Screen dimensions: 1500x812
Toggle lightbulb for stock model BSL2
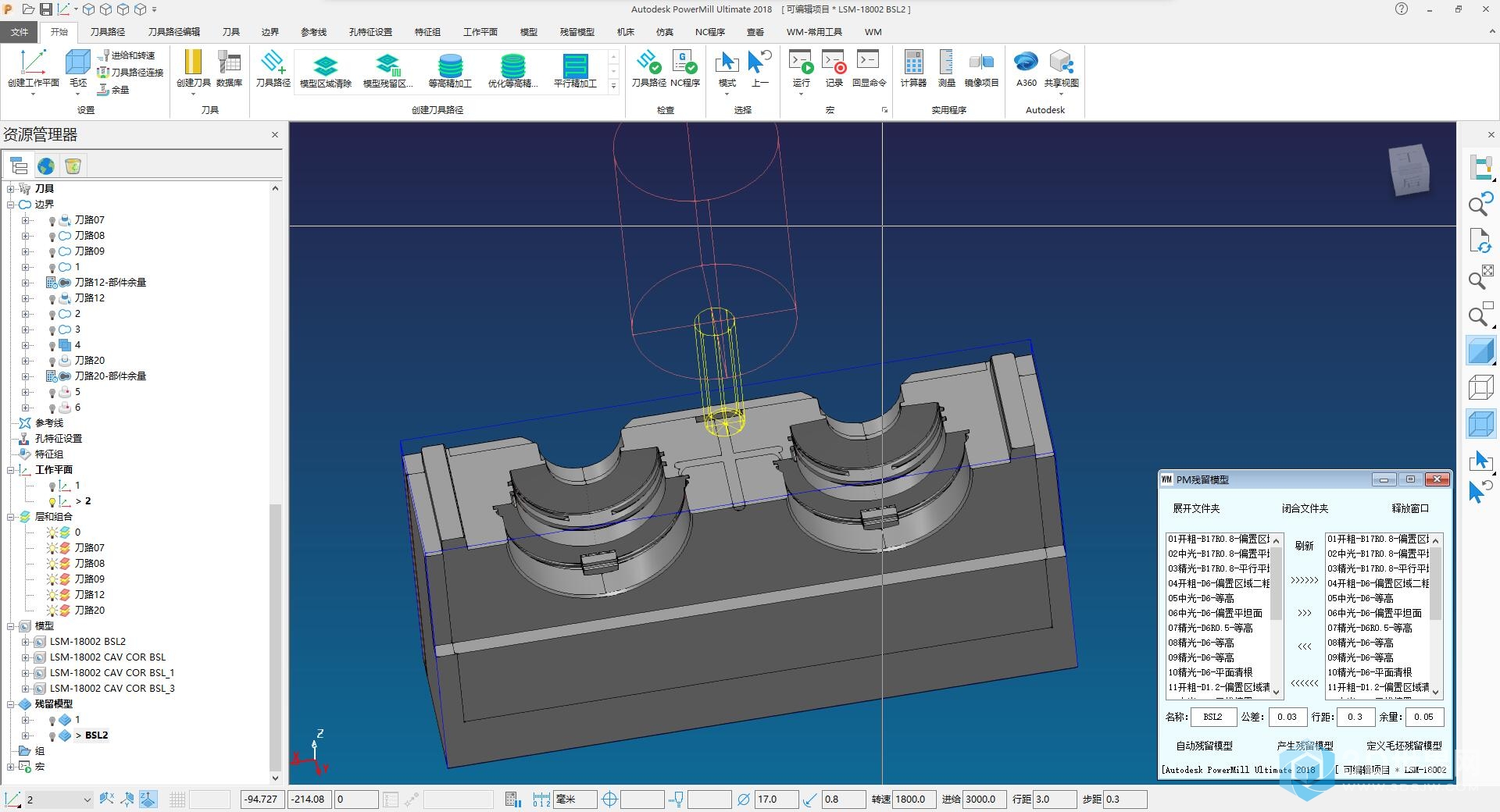52,736
